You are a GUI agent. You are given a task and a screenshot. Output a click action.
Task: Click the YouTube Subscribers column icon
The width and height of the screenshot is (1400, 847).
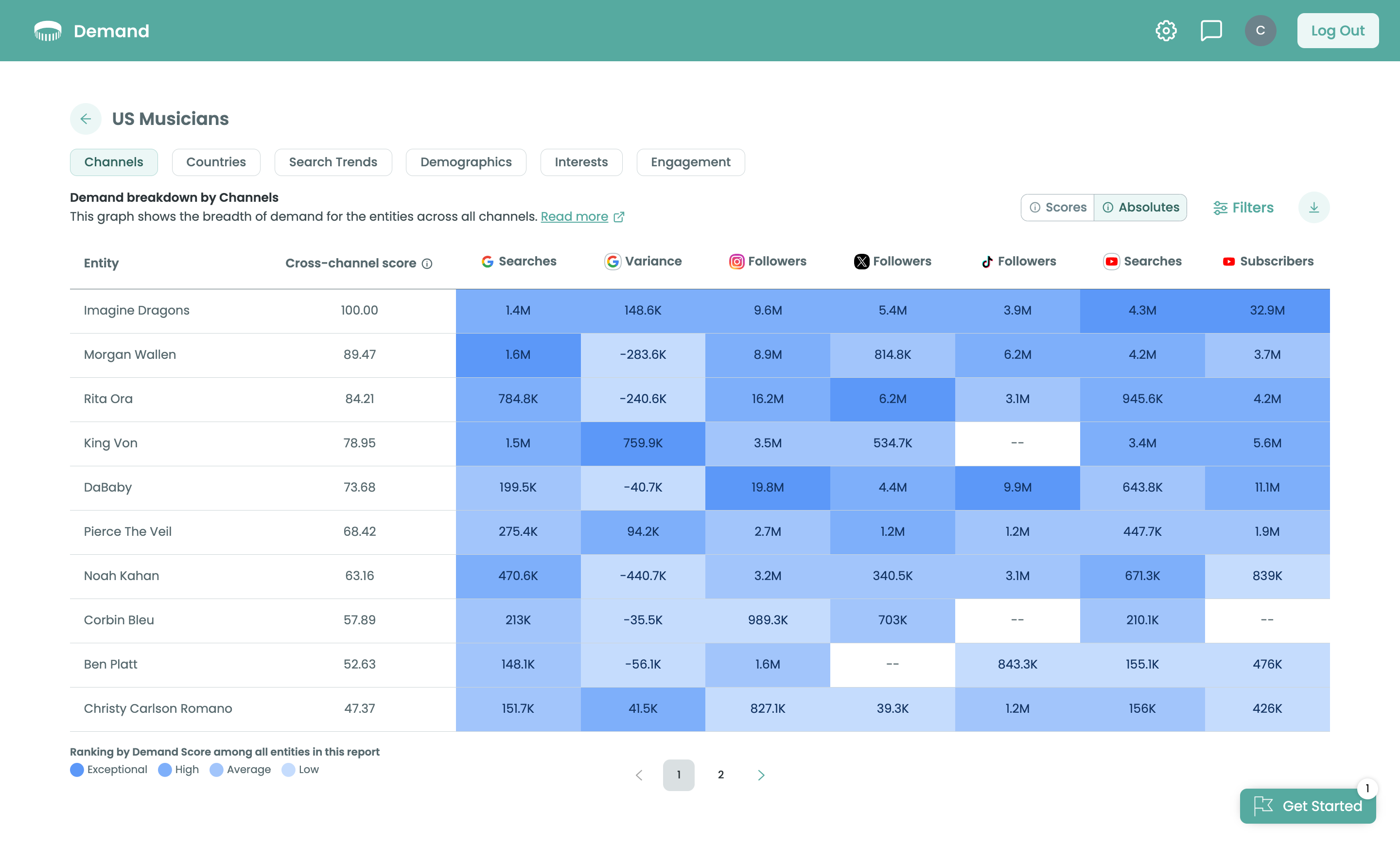point(1228,262)
